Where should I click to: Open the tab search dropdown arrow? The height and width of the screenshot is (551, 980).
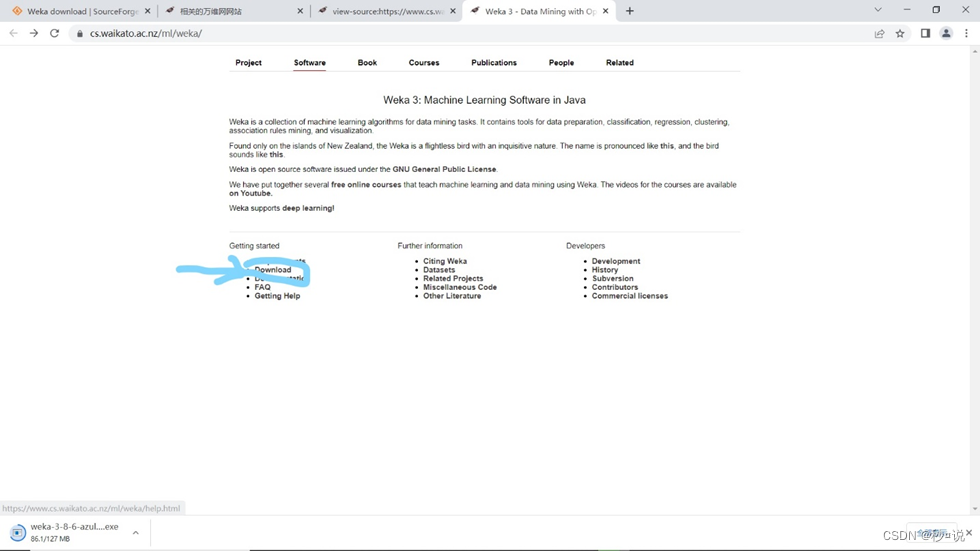coord(878,10)
